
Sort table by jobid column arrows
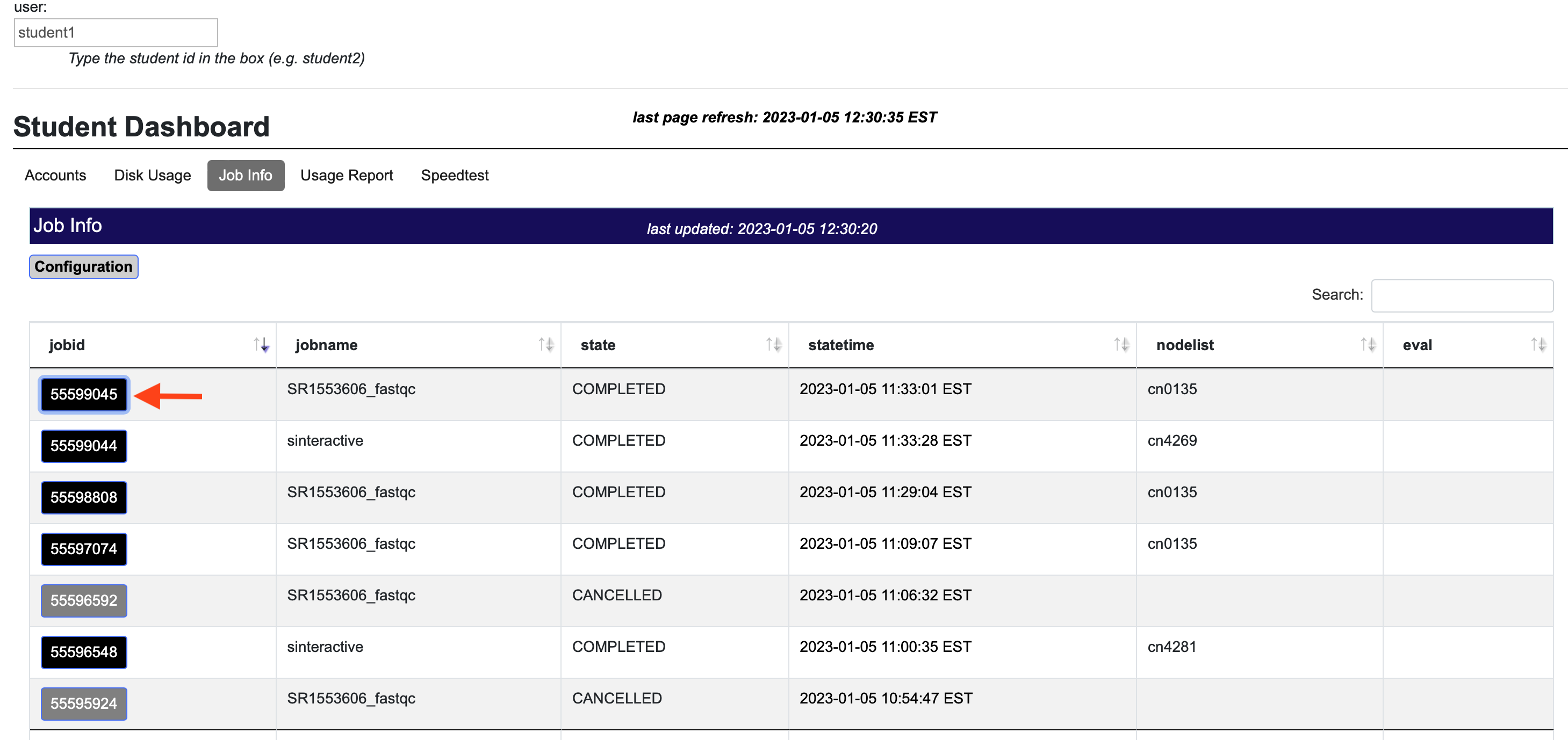[x=261, y=345]
